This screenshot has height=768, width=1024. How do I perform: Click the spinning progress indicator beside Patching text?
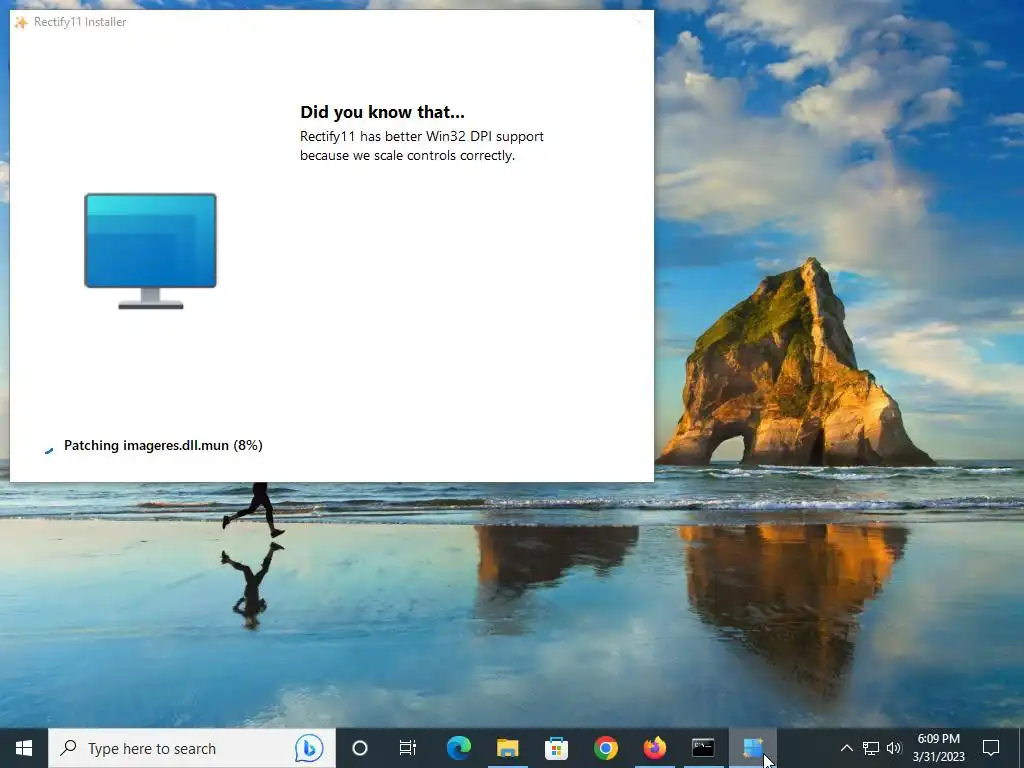[49, 449]
